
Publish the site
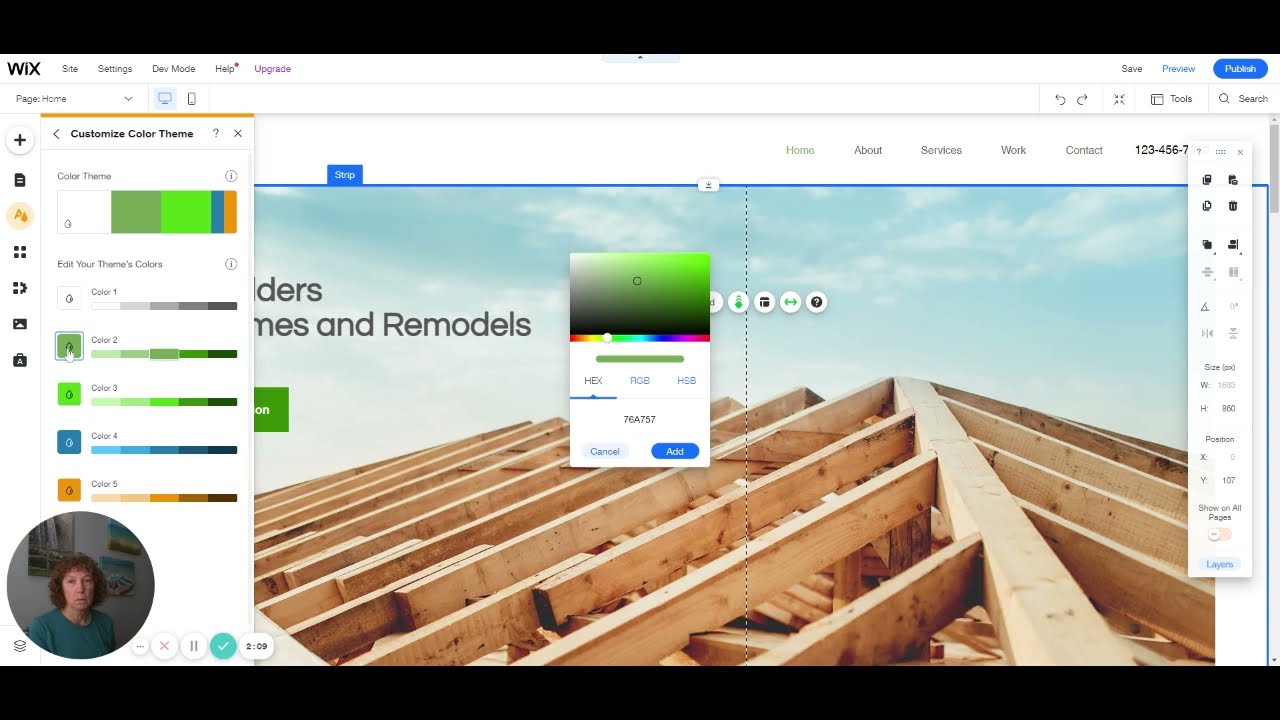click(x=1240, y=69)
